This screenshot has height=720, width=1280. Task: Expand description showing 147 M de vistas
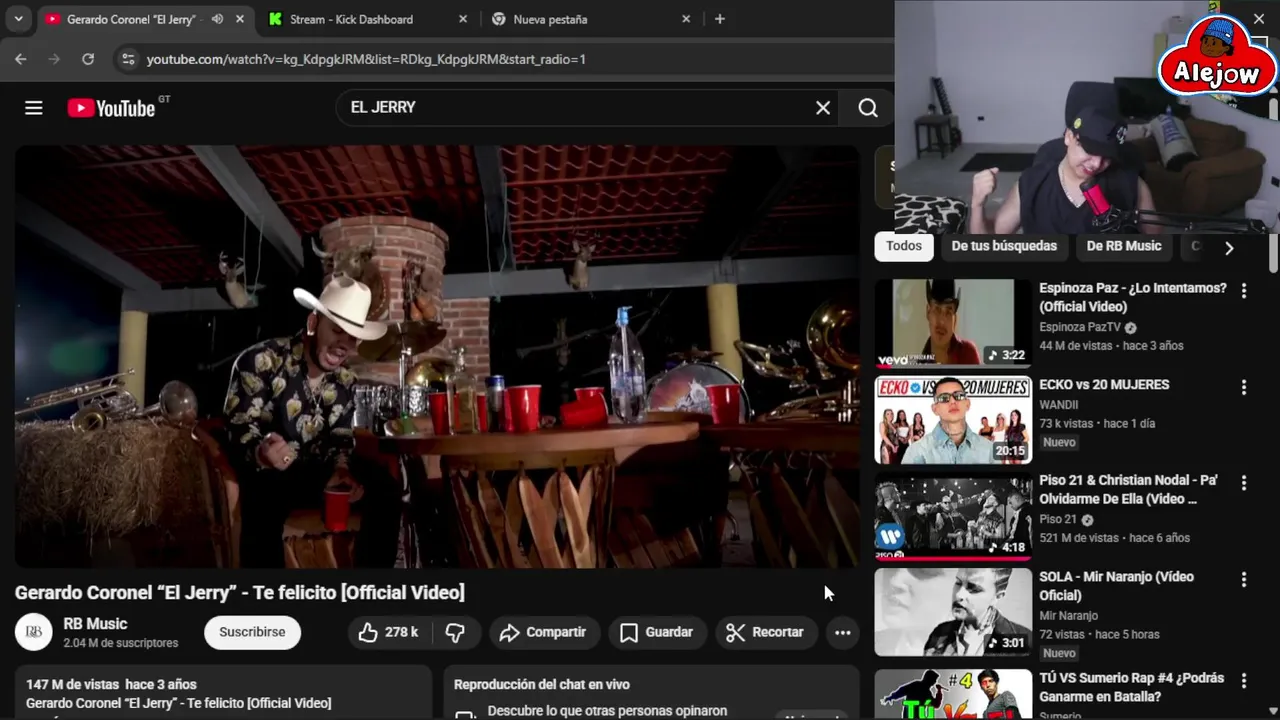(223, 693)
